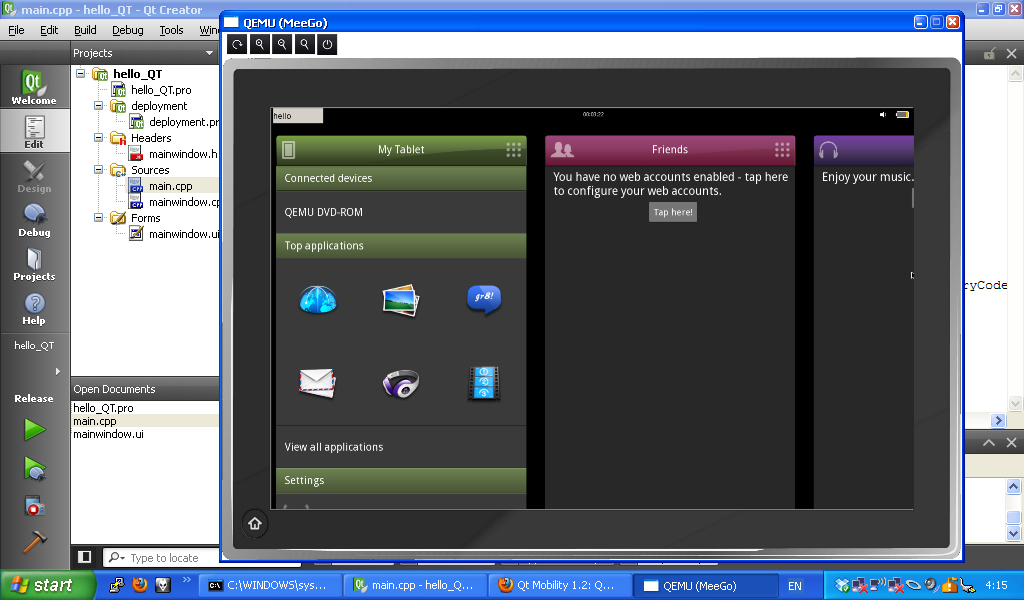Open the File menu
The image size is (1024, 600).
coord(16,30)
